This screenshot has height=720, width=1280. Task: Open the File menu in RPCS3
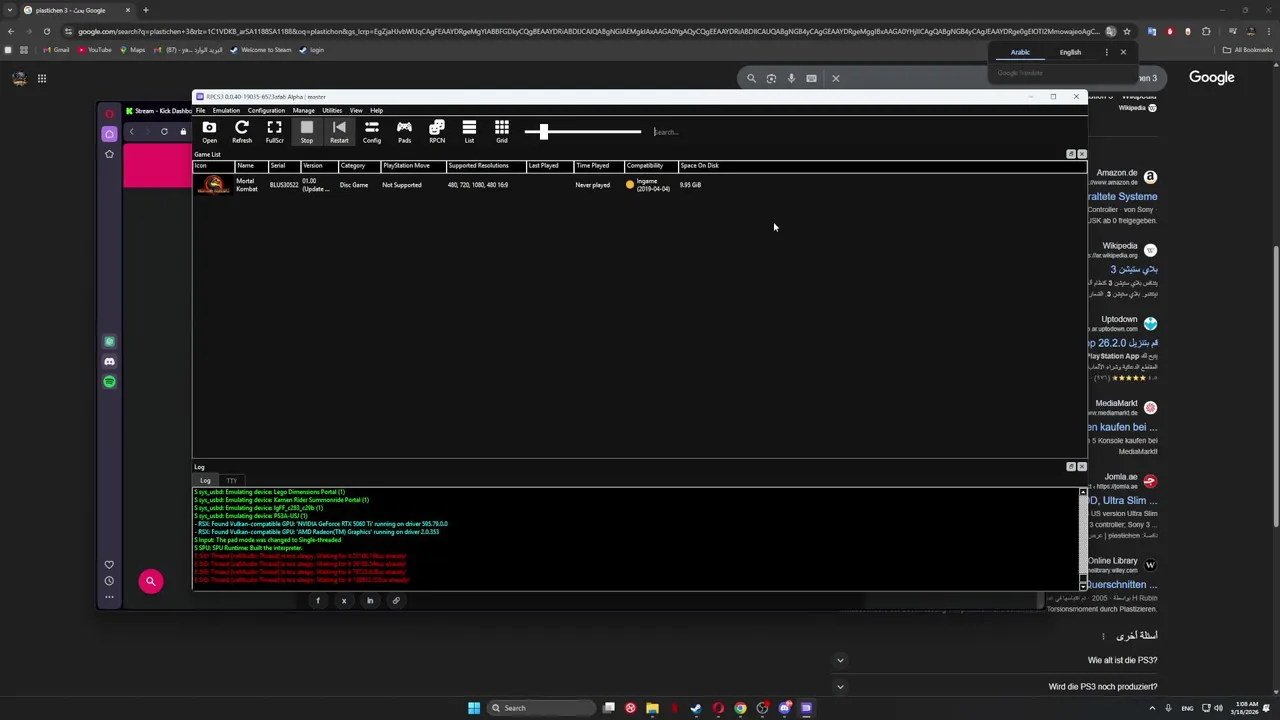200,110
